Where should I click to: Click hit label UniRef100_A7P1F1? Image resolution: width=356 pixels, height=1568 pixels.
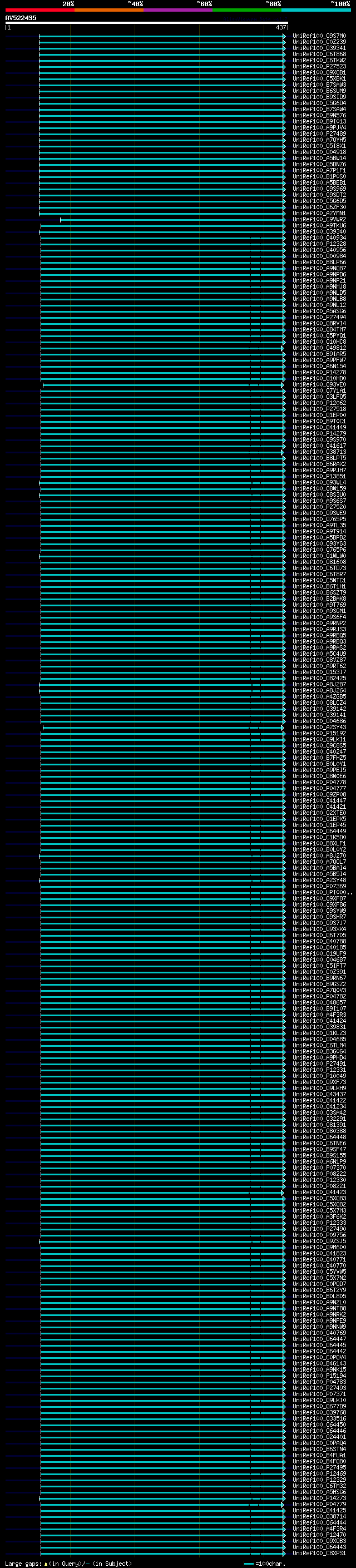[319, 170]
